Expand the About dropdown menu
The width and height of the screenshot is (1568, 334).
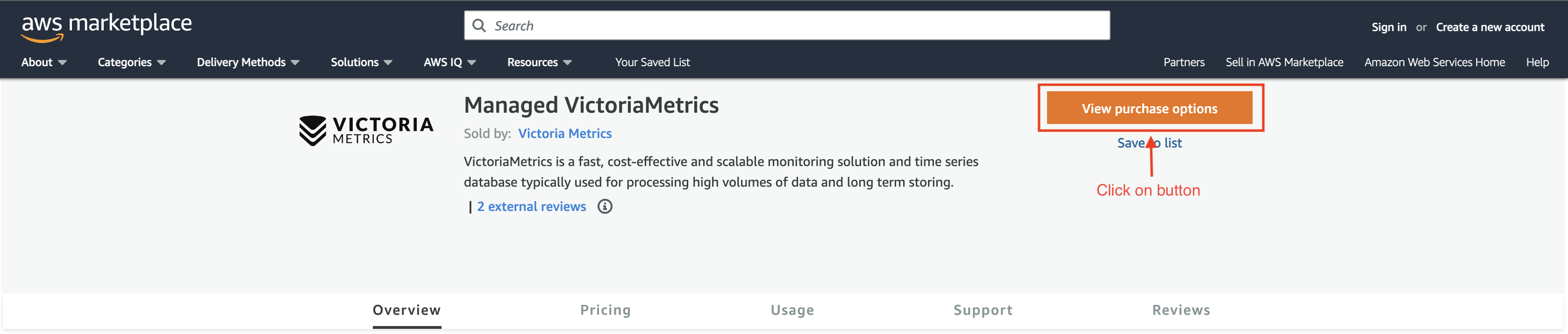[44, 62]
